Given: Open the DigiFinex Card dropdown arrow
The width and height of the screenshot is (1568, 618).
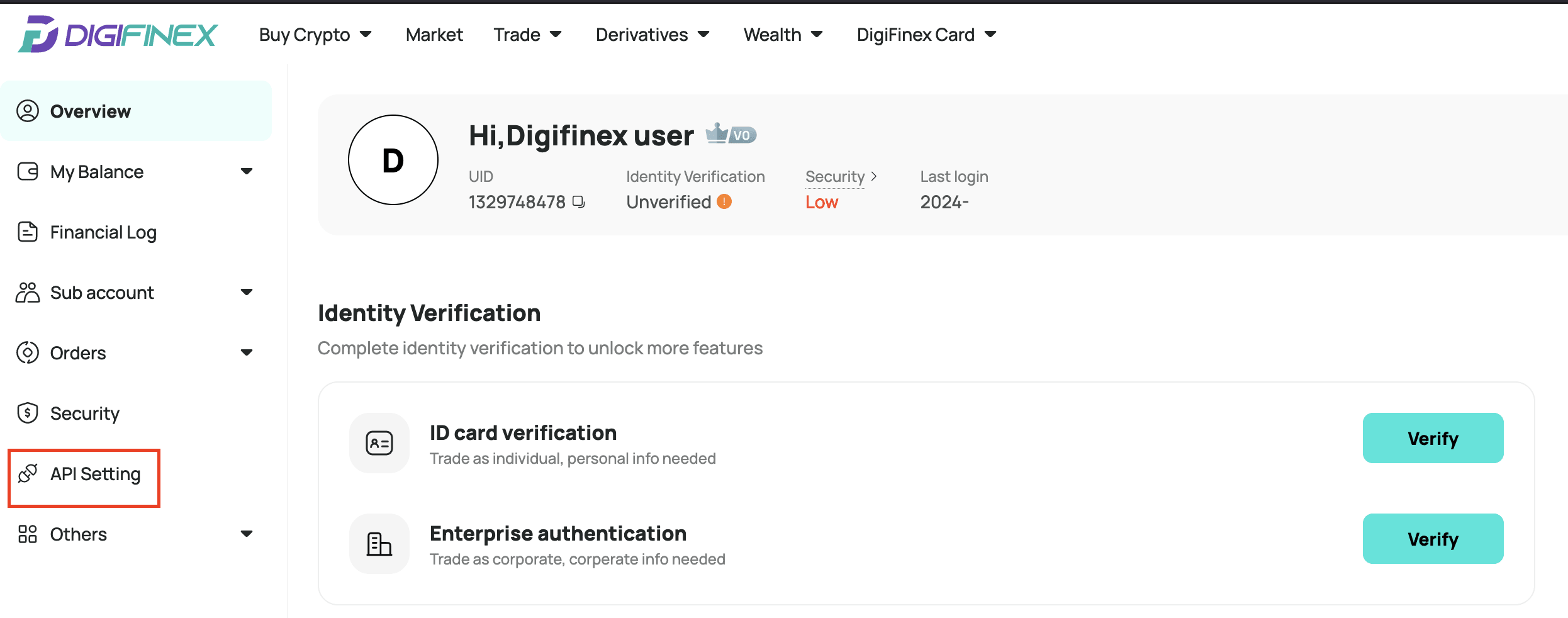Looking at the screenshot, I should pyautogui.click(x=990, y=34).
